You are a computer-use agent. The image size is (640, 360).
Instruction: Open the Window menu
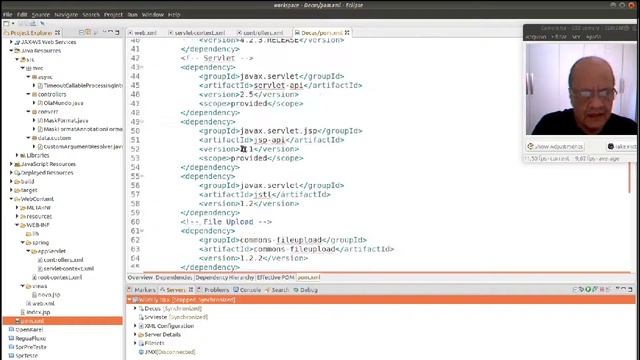pos(153,15)
